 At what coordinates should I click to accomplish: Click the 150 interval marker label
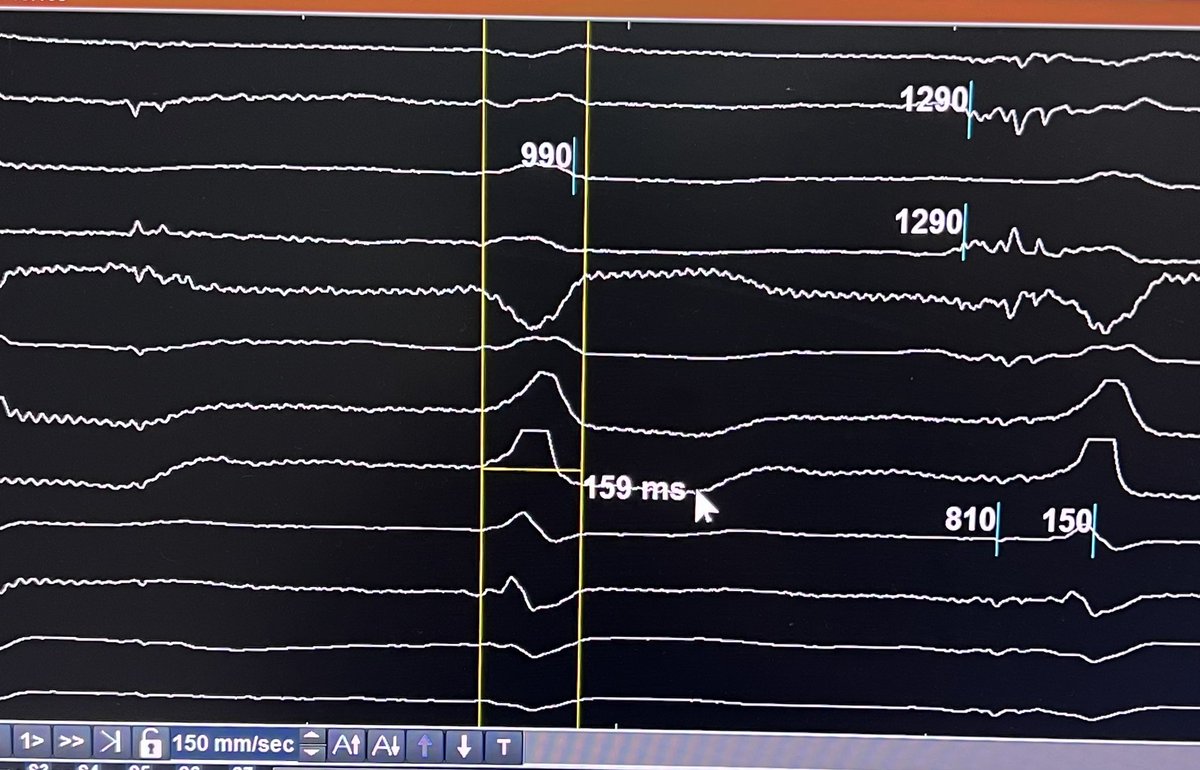pos(1067,520)
